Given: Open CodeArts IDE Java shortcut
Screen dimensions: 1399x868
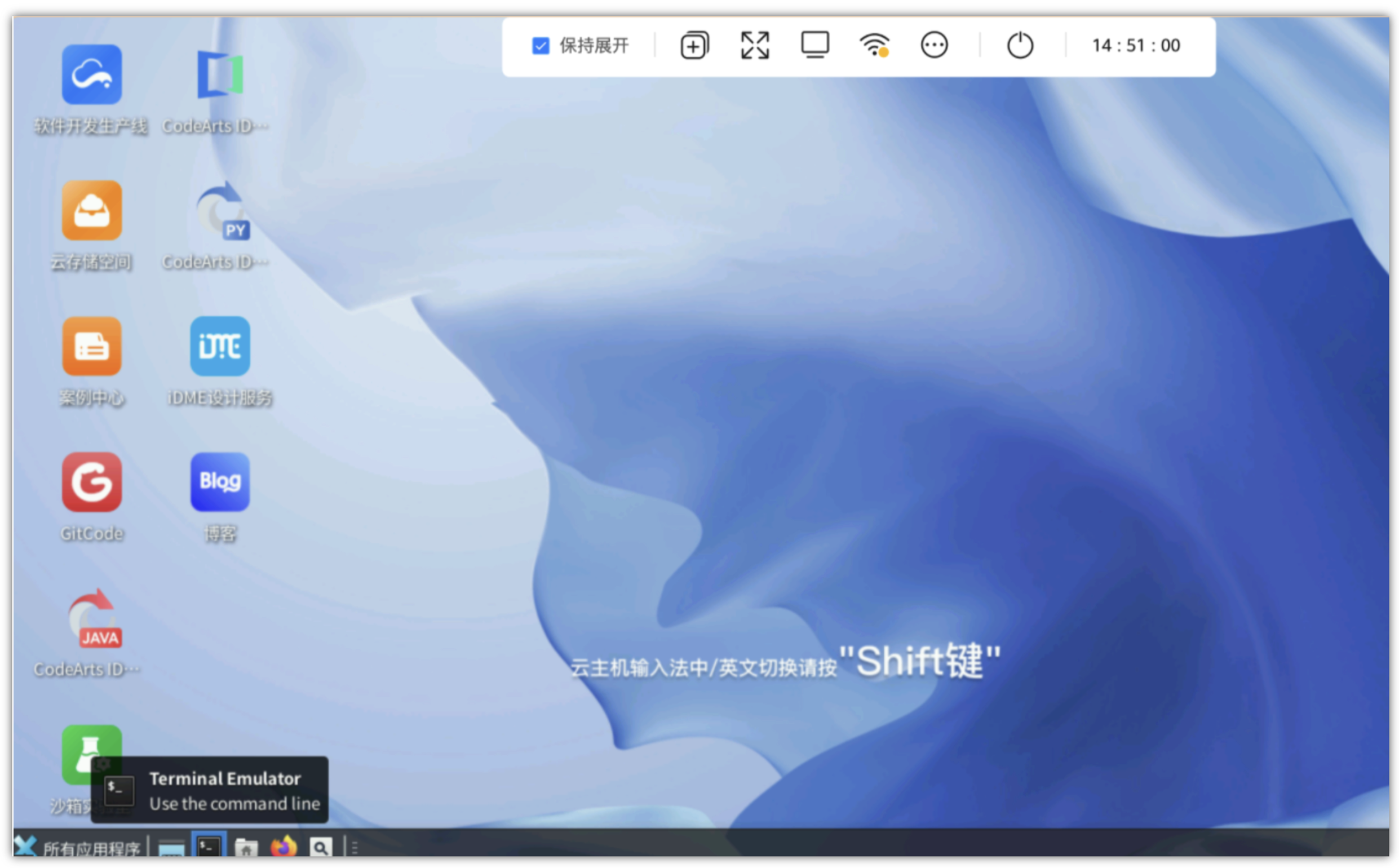Looking at the screenshot, I should [93, 619].
